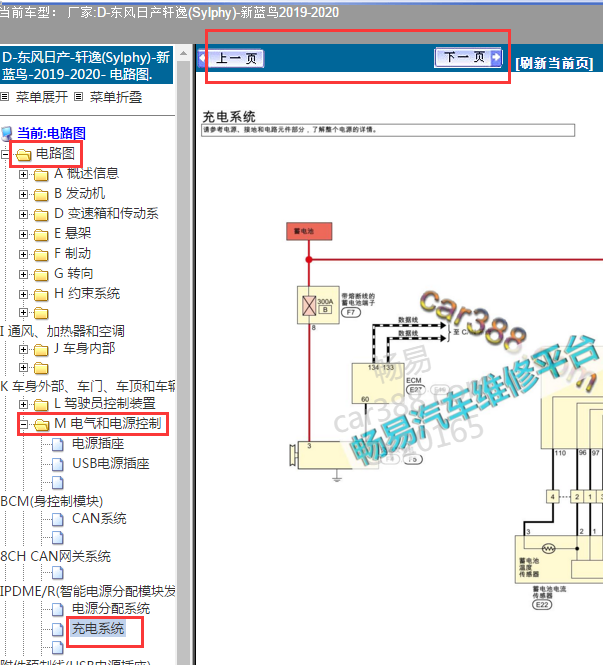Expand the L 驾驶员控制装置 folder
Image resolution: width=603 pixels, height=665 pixels.
pyautogui.click(x=23, y=404)
